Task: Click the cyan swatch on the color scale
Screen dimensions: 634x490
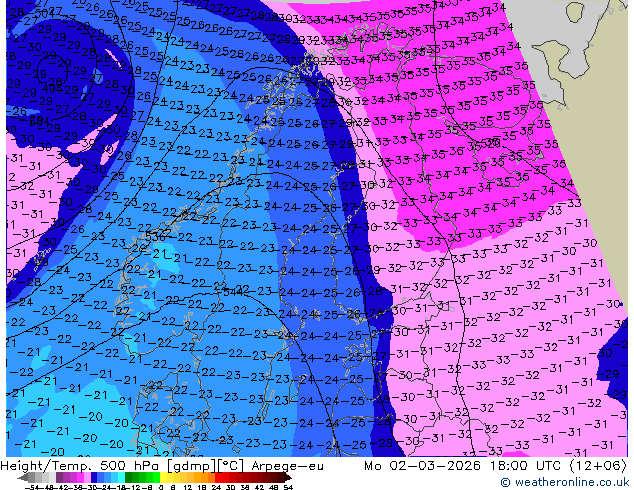Action: 121,478
